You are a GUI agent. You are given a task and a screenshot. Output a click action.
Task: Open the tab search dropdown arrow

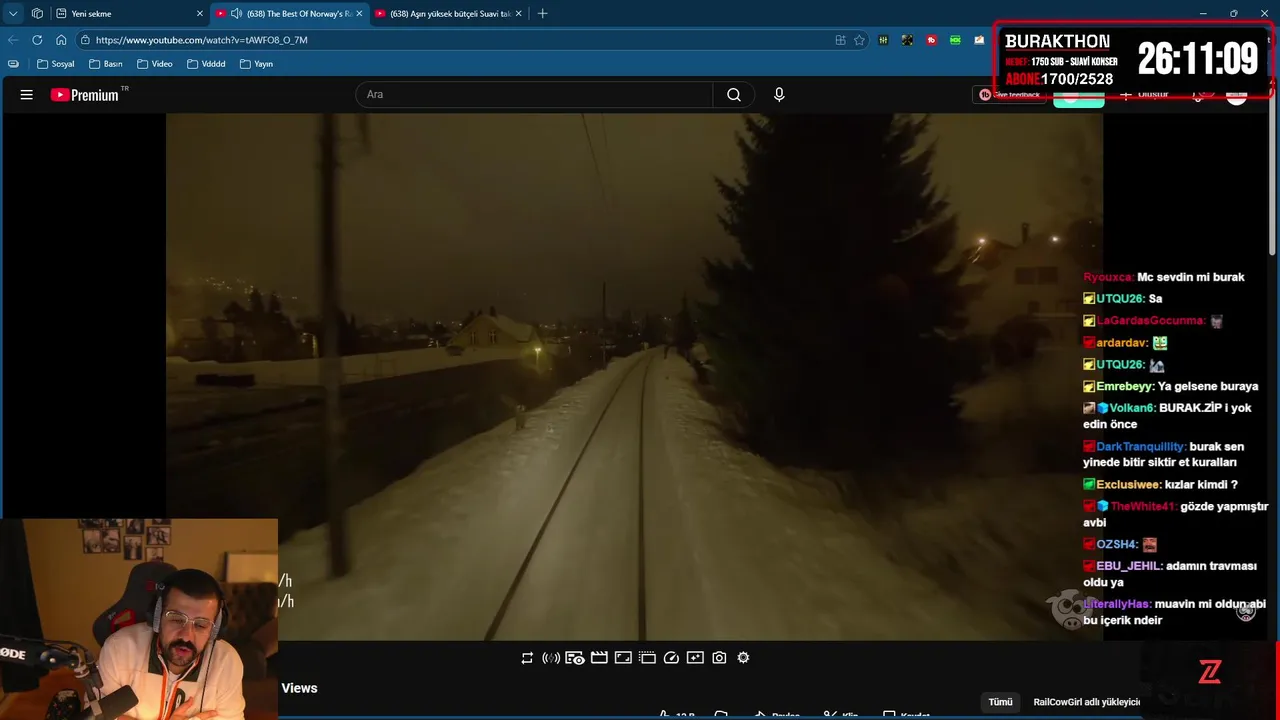13,14
